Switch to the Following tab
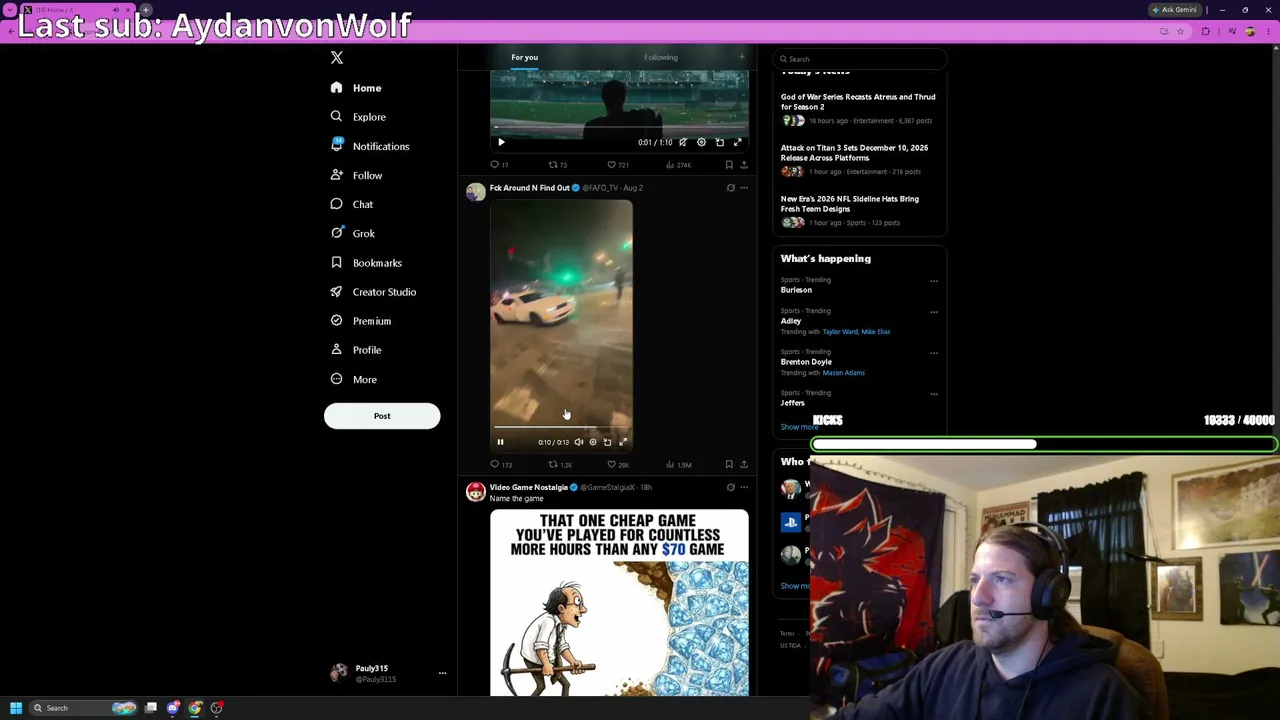The width and height of the screenshot is (1280, 720). pyautogui.click(x=661, y=57)
